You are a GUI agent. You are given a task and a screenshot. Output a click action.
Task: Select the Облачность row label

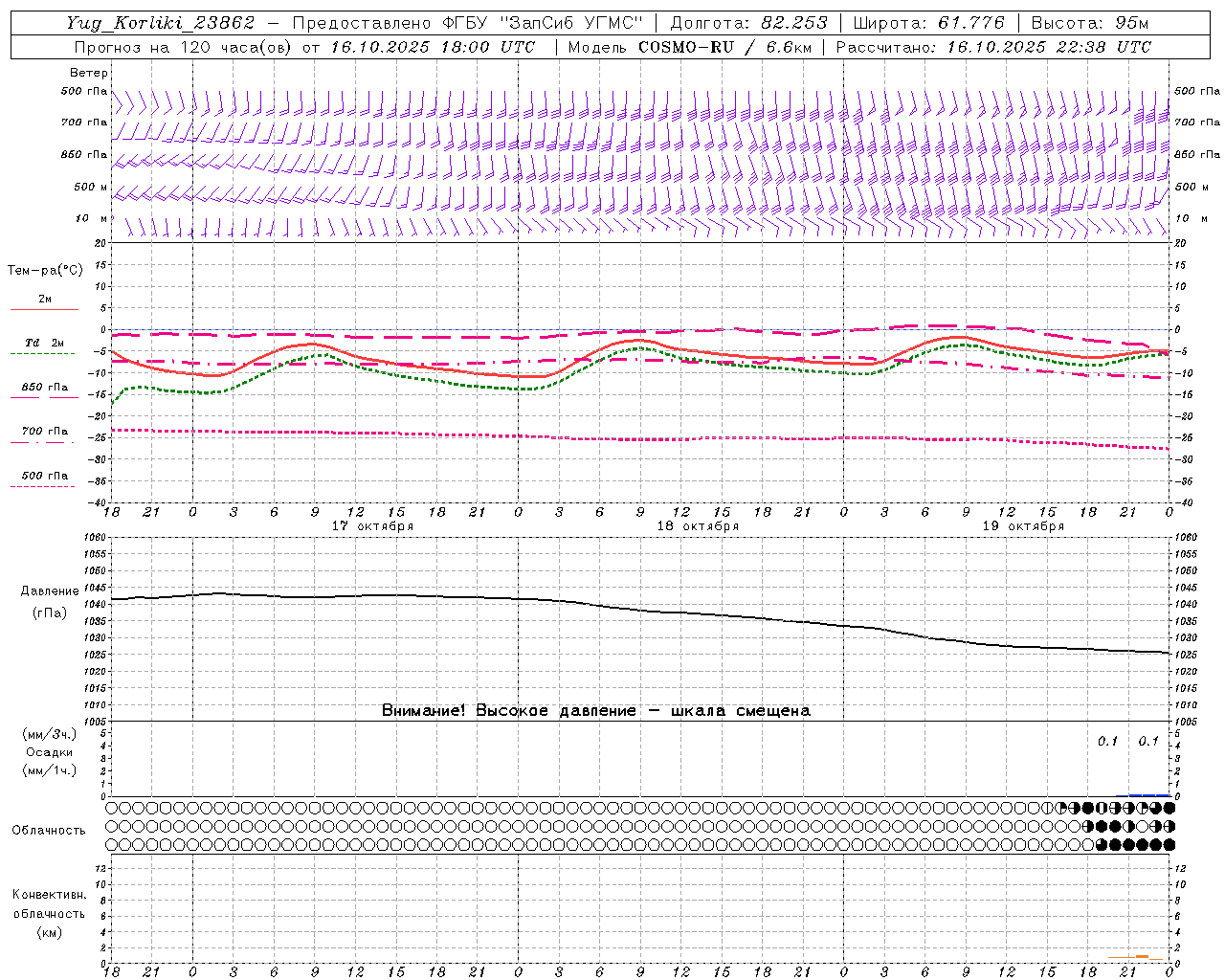(x=49, y=830)
